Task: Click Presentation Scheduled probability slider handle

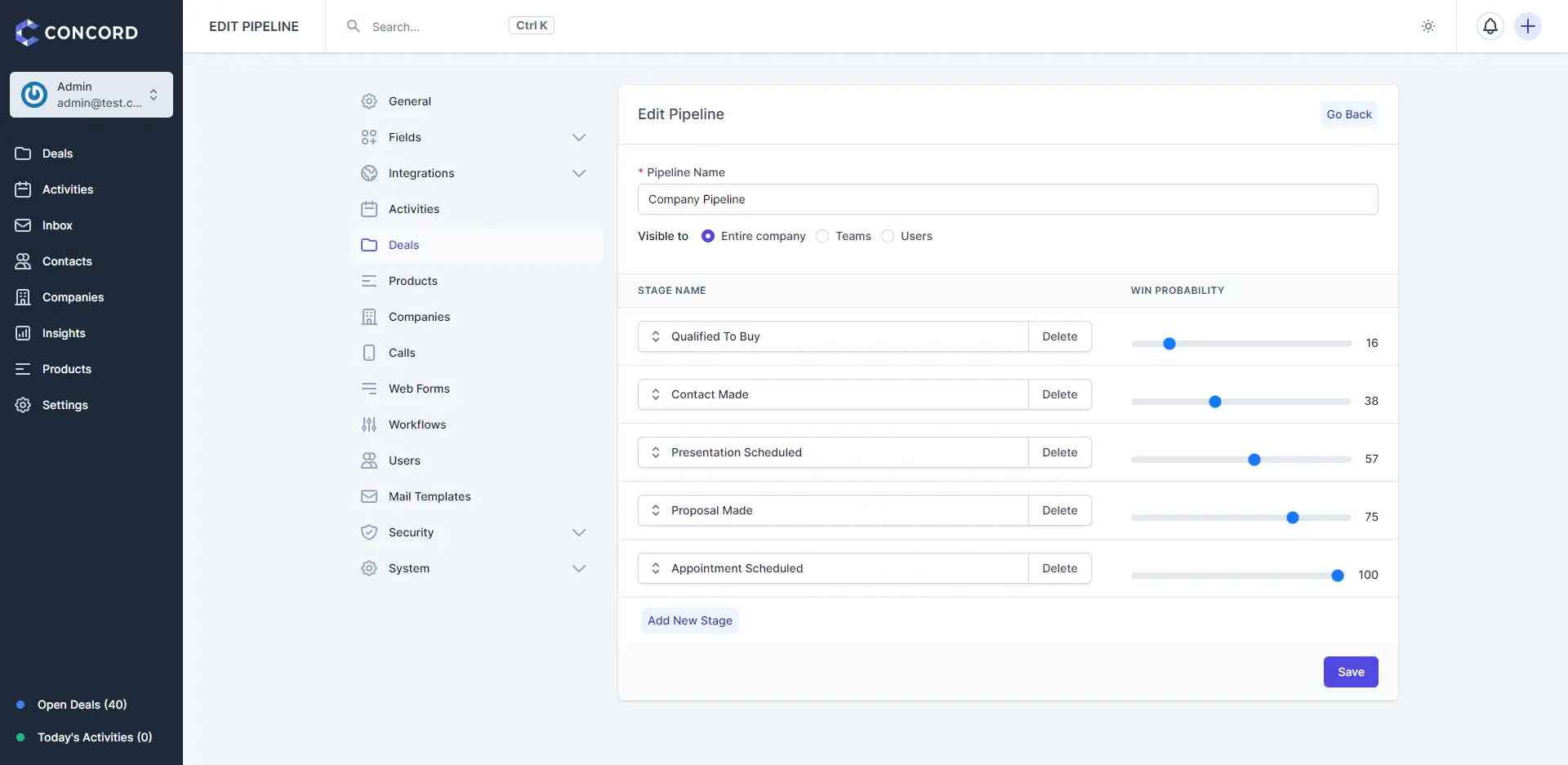Action: coord(1254,460)
